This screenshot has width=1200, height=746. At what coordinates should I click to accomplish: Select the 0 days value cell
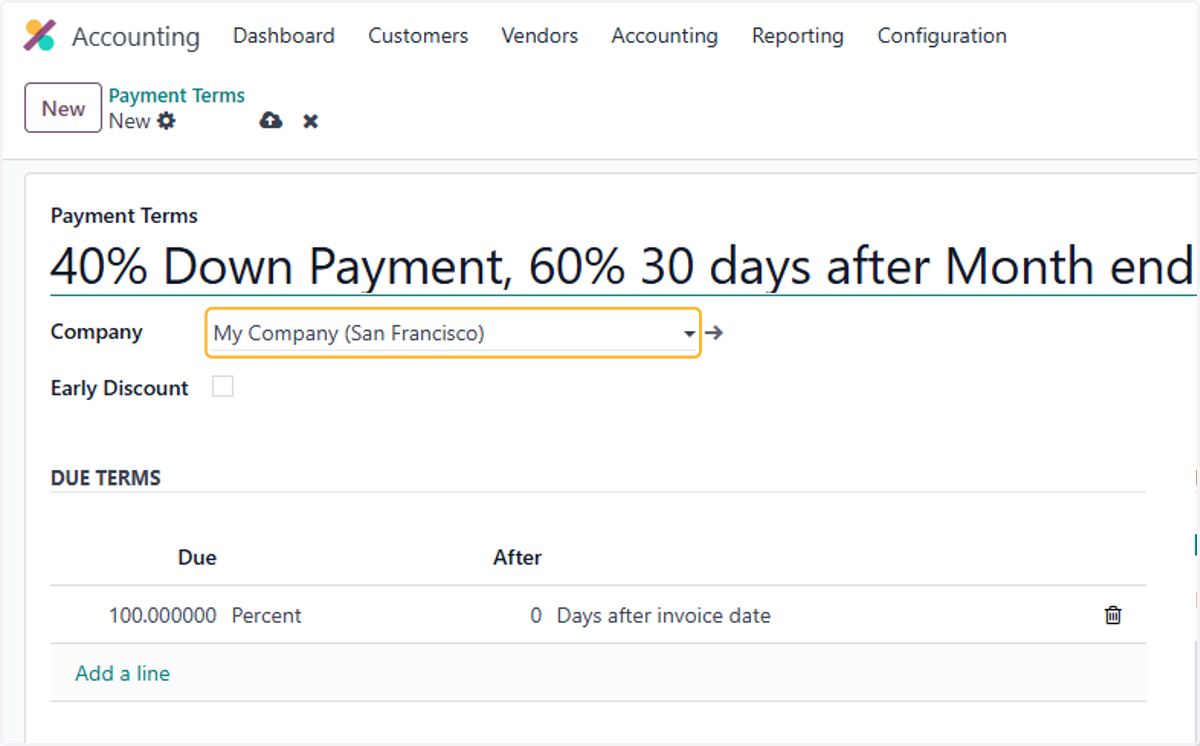pos(536,616)
